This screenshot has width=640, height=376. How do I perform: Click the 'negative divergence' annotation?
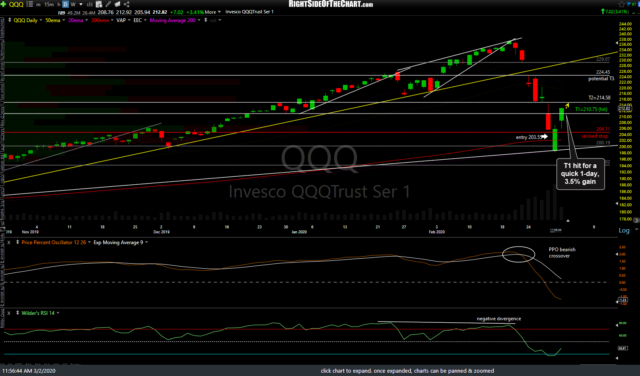[499, 319]
